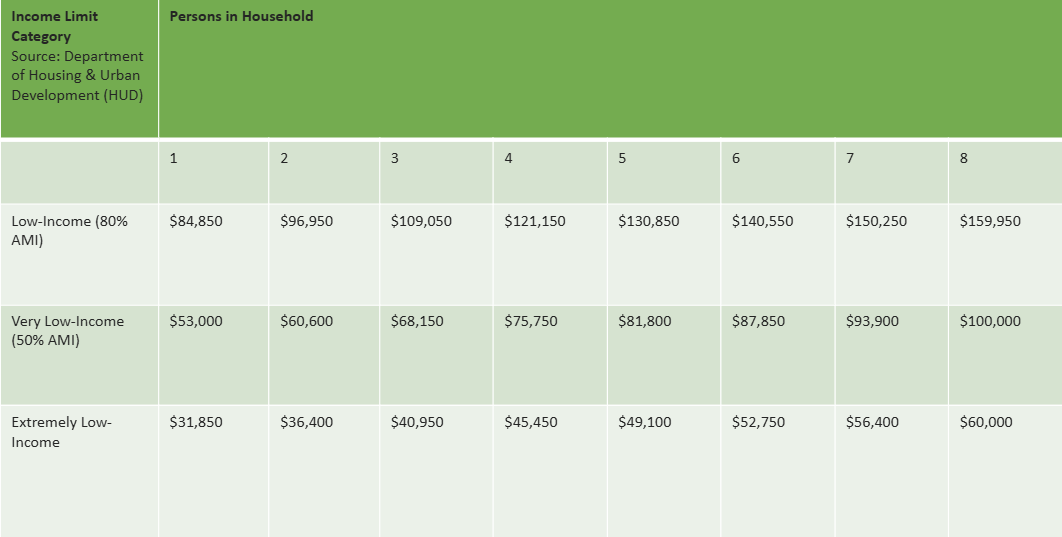Select the $87,850 income limit cell
The width and height of the screenshot is (1062, 537).
pos(758,321)
